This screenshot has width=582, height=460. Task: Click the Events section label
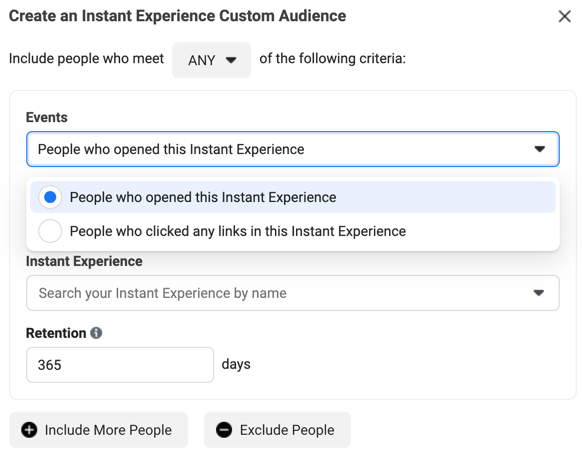pos(47,117)
